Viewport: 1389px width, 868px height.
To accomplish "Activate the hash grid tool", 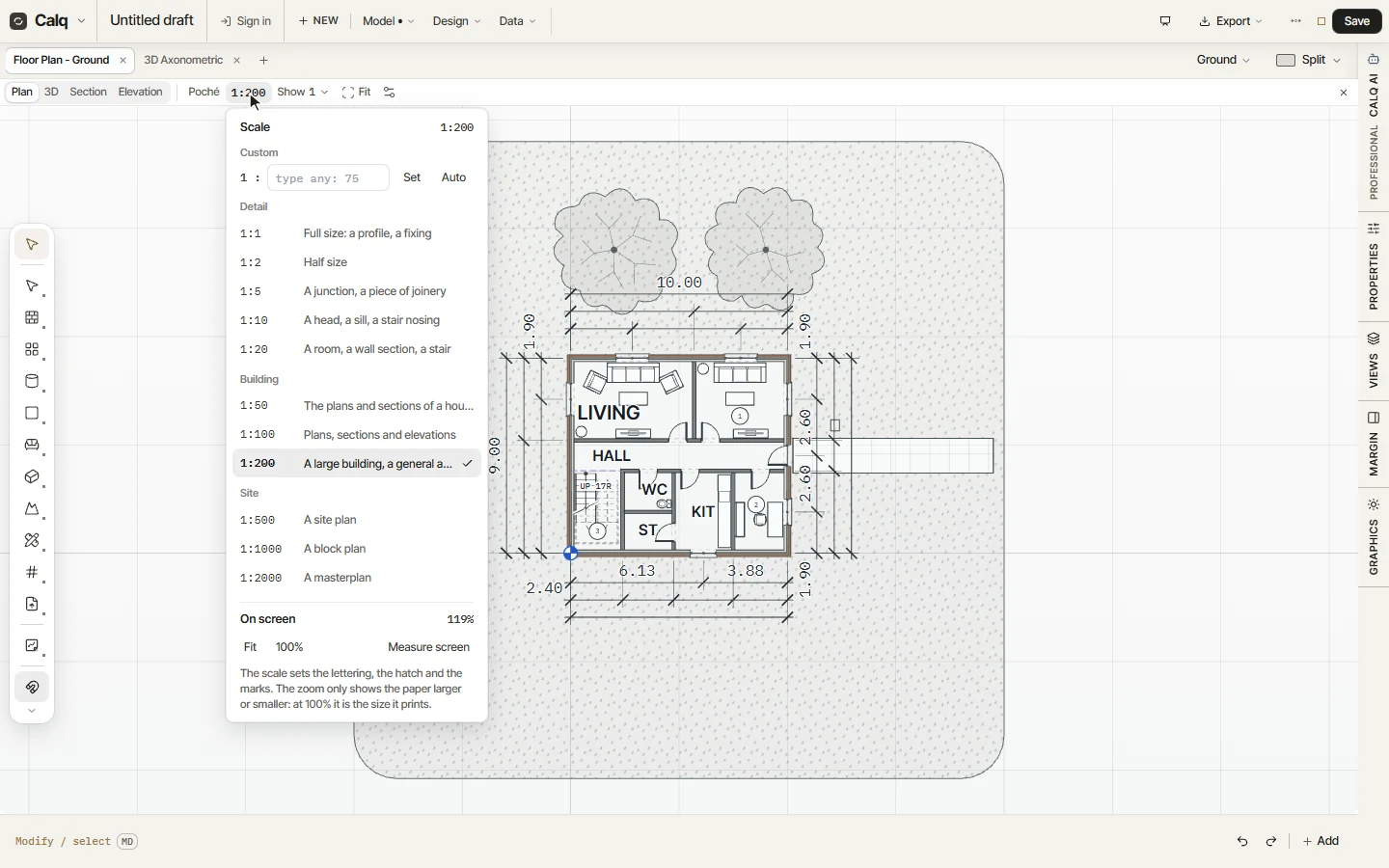I will point(32,573).
